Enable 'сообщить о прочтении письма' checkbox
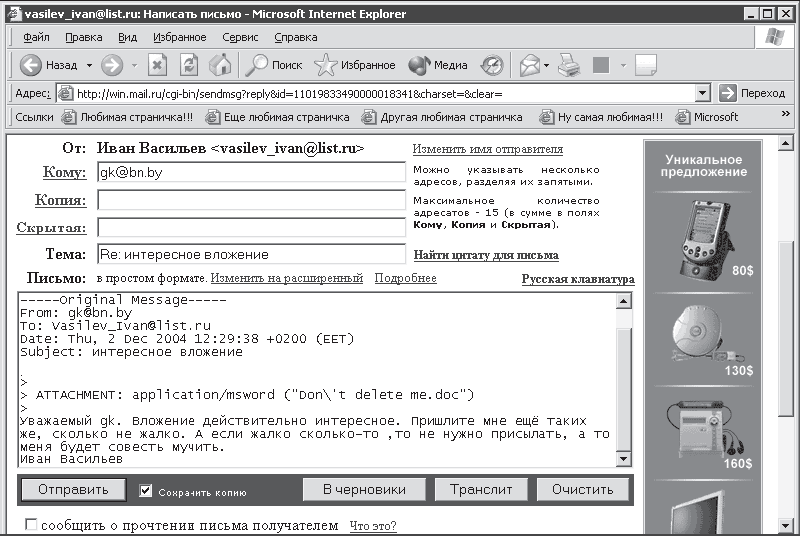The width and height of the screenshot is (800, 536). pyautogui.click(x=31, y=525)
